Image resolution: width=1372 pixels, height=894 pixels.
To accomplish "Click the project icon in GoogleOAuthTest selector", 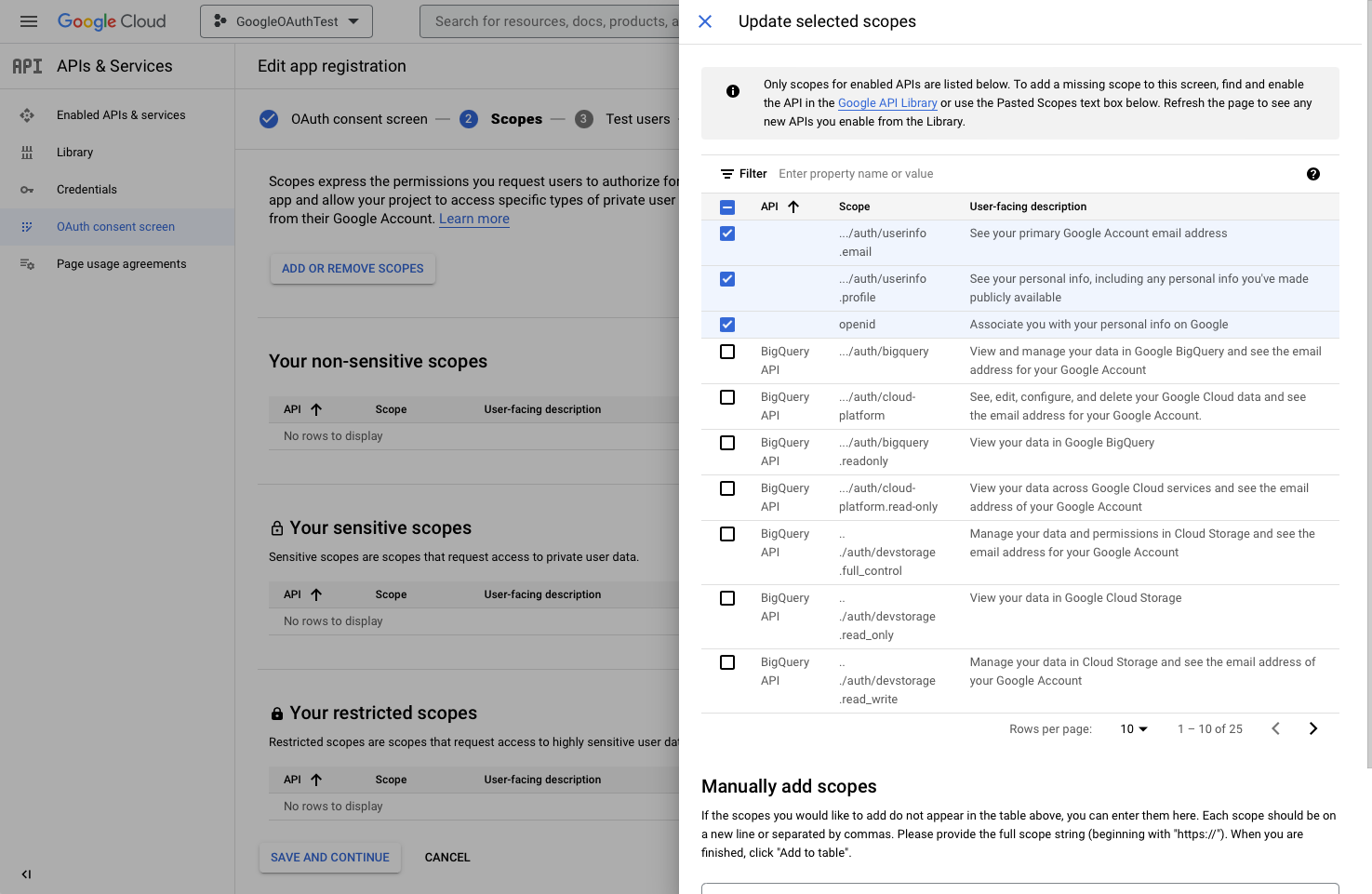I will (x=220, y=20).
